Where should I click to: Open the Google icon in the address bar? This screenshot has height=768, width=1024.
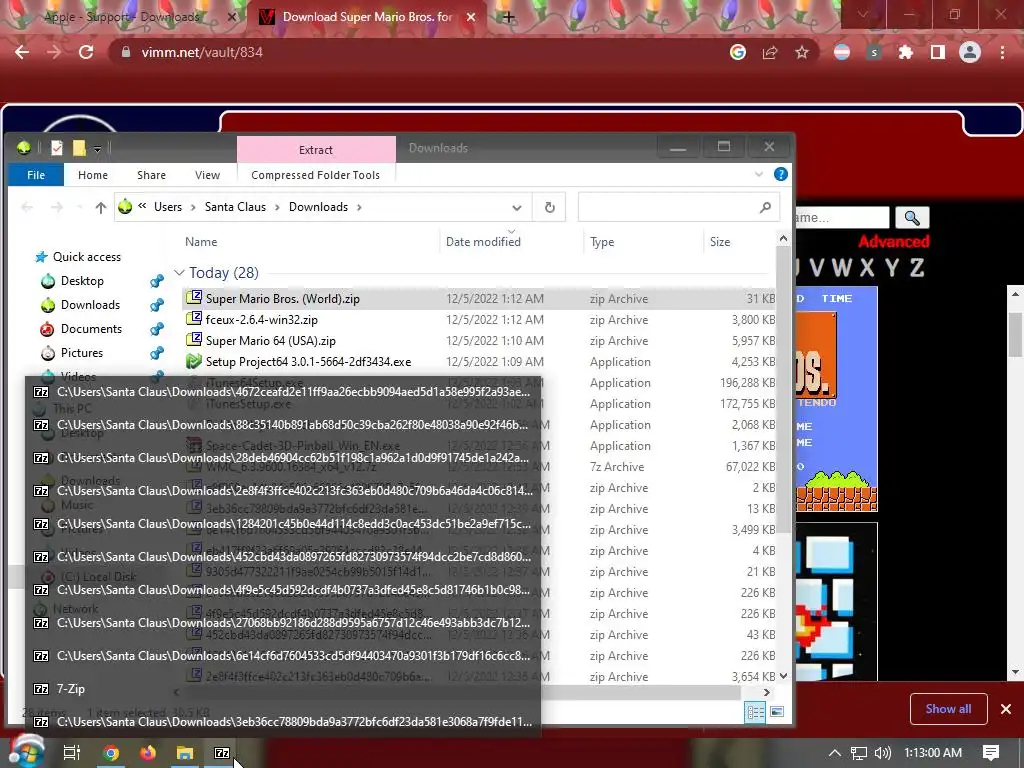738,52
